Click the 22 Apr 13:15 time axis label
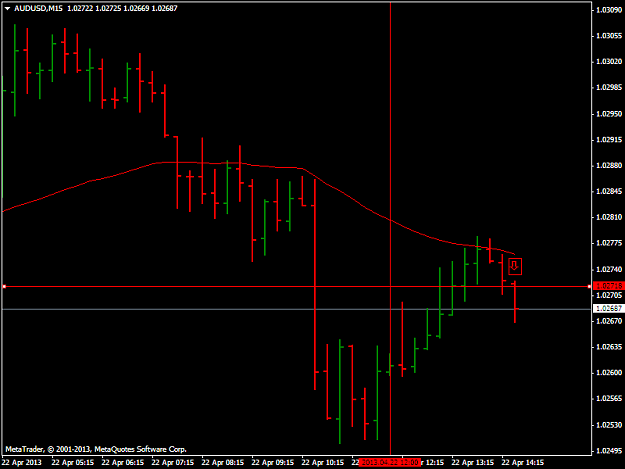 (x=472, y=463)
